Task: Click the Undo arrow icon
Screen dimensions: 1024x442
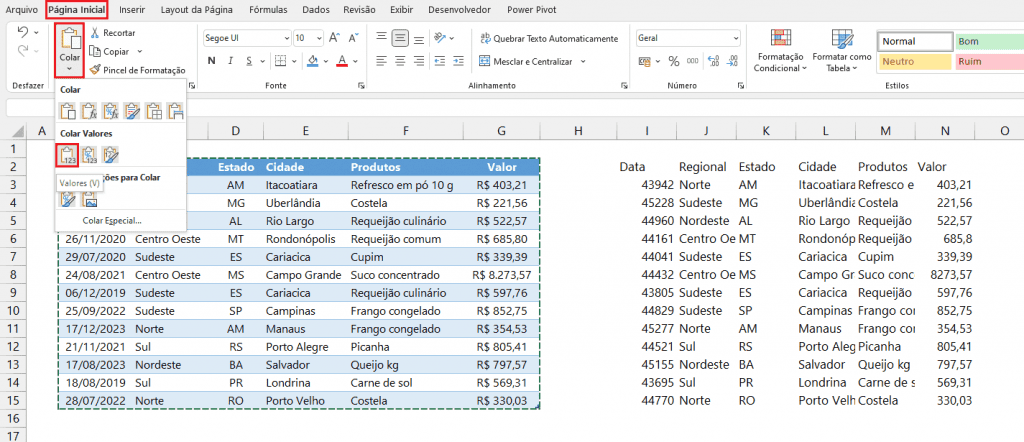Action: pyautogui.click(x=22, y=31)
